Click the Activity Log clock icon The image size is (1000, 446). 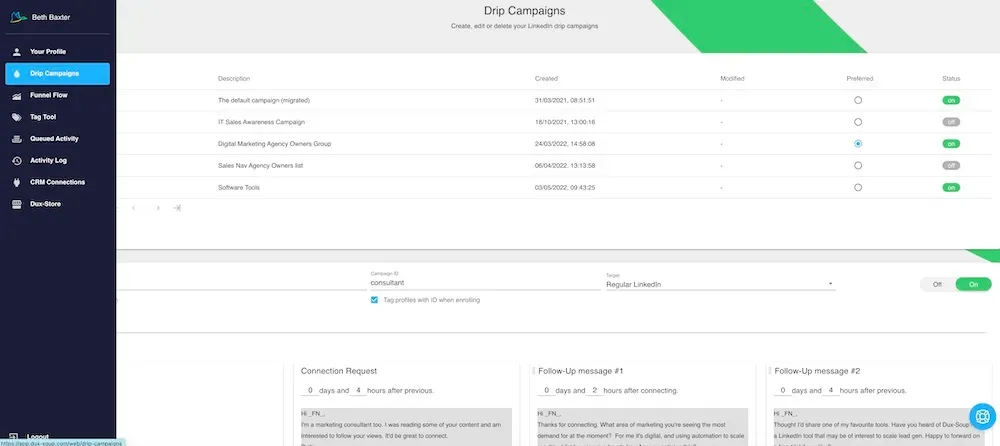pyautogui.click(x=16, y=160)
